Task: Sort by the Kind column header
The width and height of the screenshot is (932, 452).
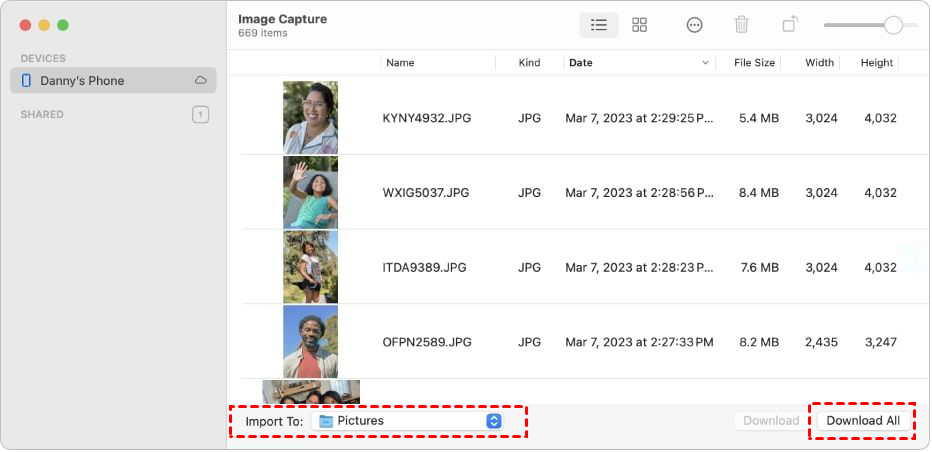Action: pos(529,63)
